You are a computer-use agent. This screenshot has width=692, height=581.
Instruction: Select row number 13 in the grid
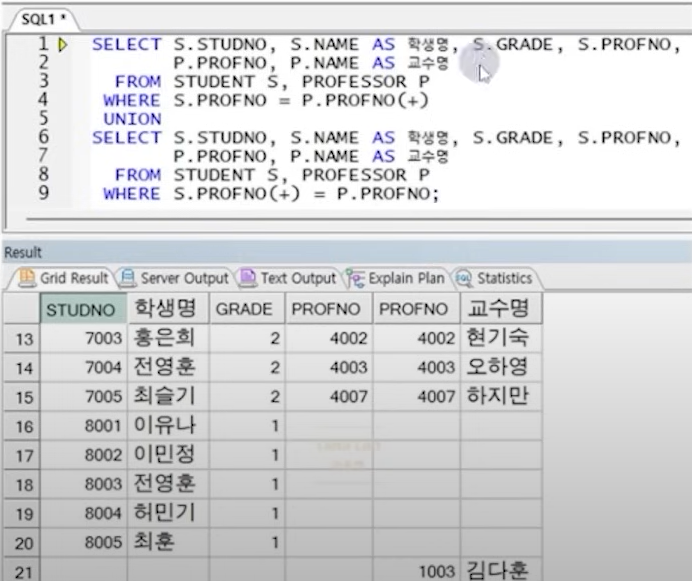[22, 339]
